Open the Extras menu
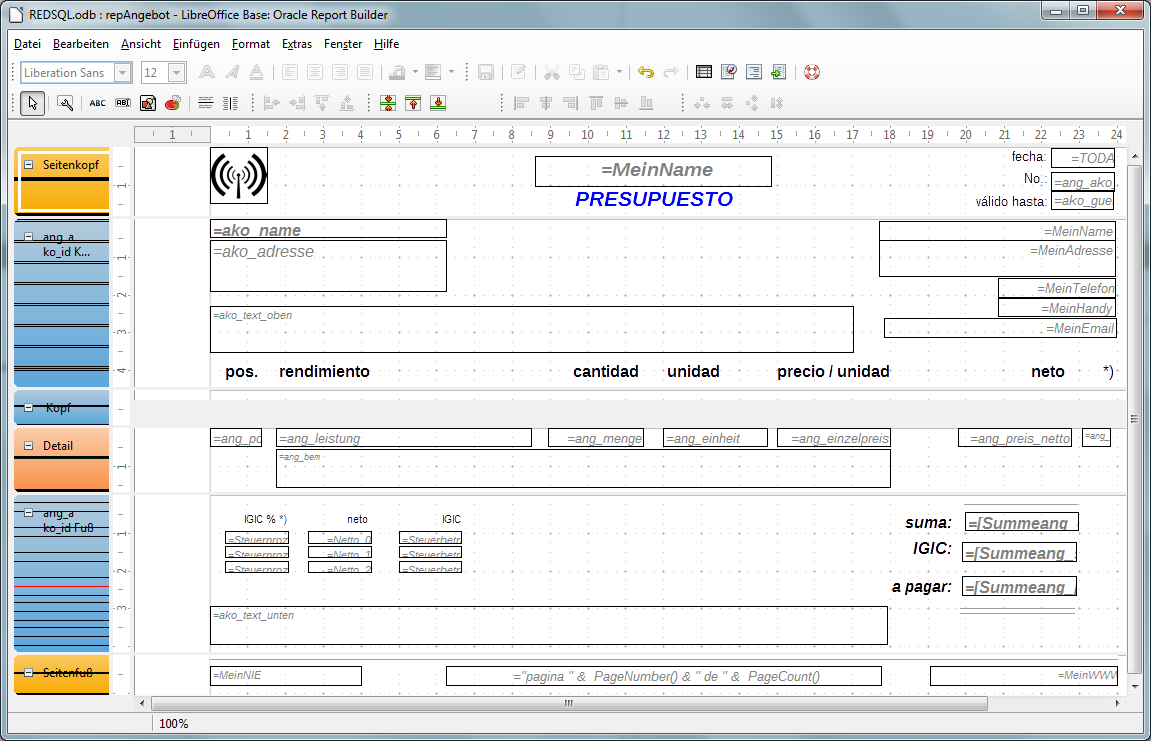1151x741 pixels. coord(296,44)
